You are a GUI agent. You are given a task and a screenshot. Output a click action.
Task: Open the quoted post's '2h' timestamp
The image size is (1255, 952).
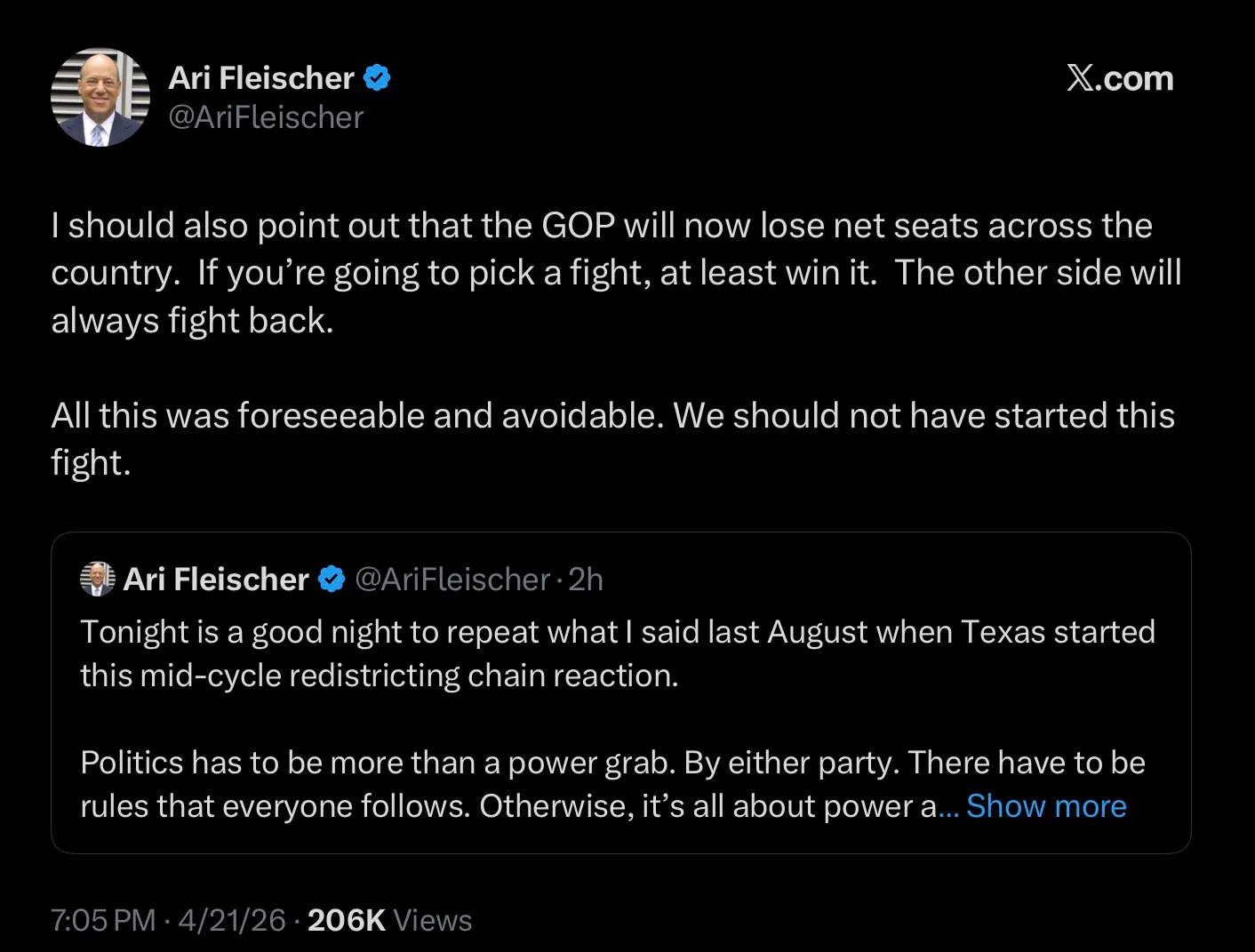point(586,580)
